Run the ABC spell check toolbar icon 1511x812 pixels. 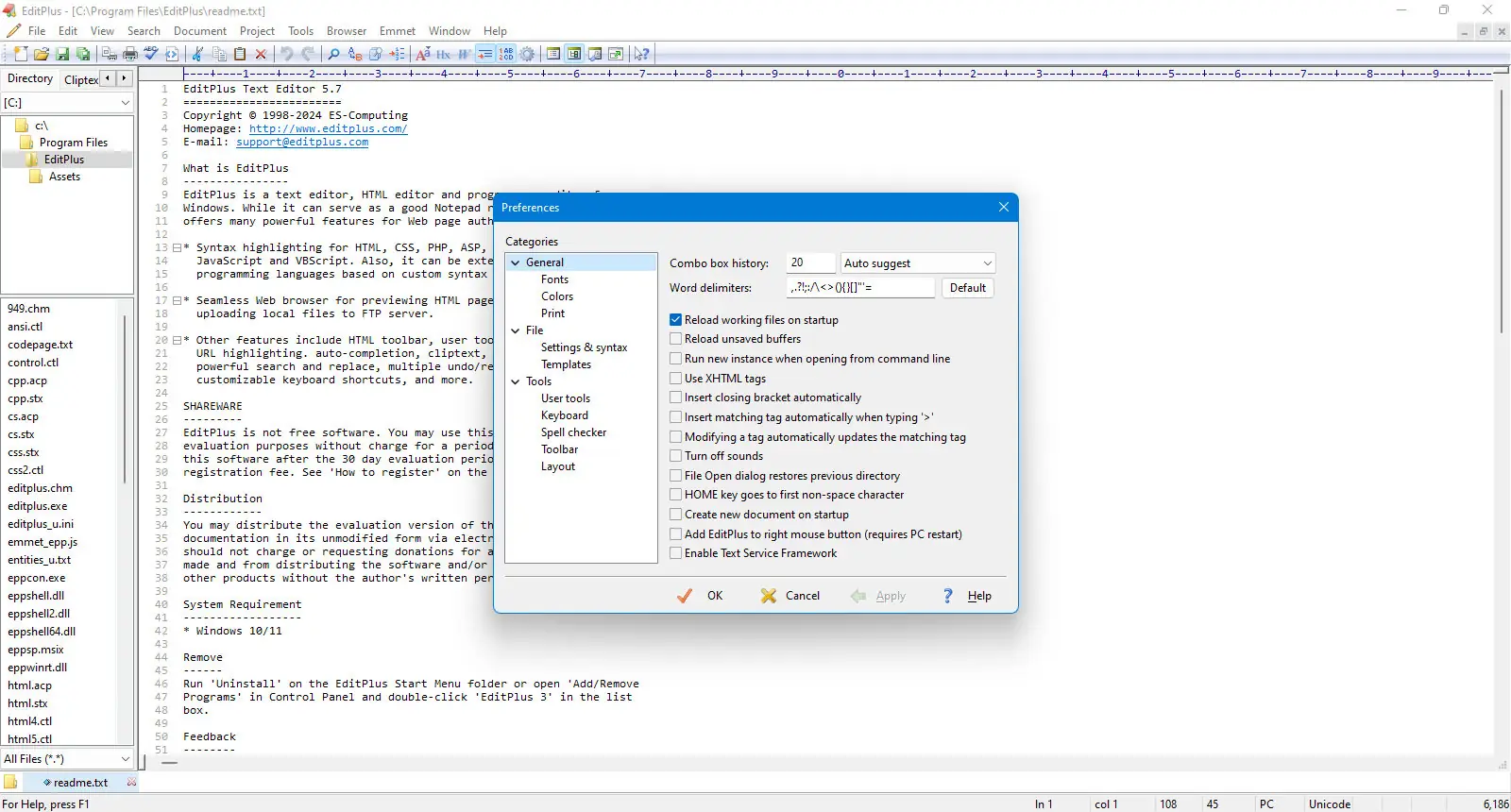(x=151, y=54)
